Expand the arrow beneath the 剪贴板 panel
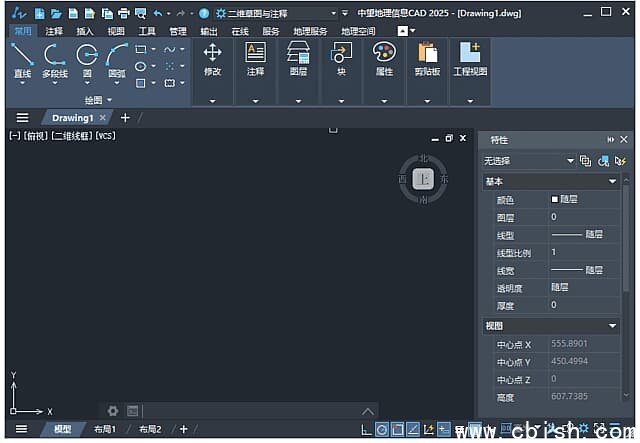 pyautogui.click(x=427, y=101)
